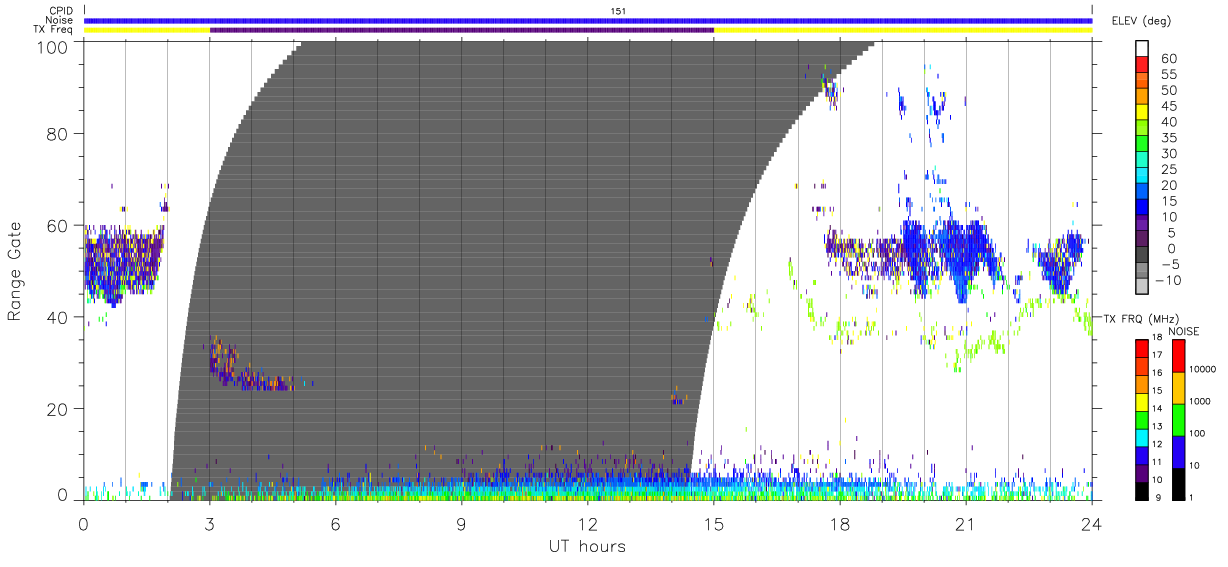
Task: Click the CPID value '151'
Action: pos(618,11)
